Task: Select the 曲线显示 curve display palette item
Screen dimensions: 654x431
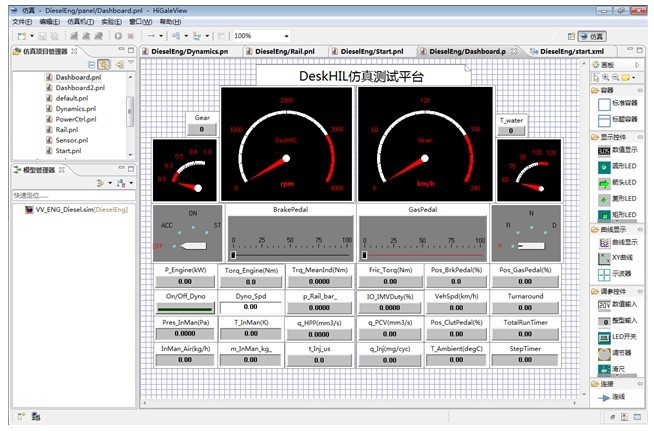Action: pos(618,242)
